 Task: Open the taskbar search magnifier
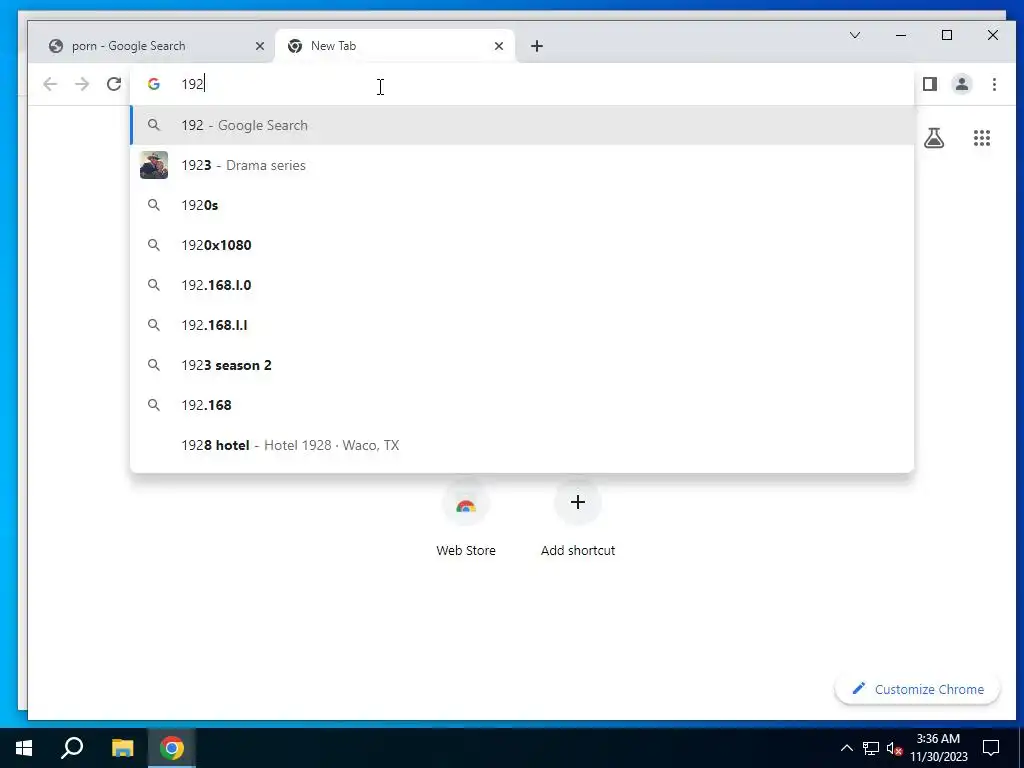(x=72, y=748)
